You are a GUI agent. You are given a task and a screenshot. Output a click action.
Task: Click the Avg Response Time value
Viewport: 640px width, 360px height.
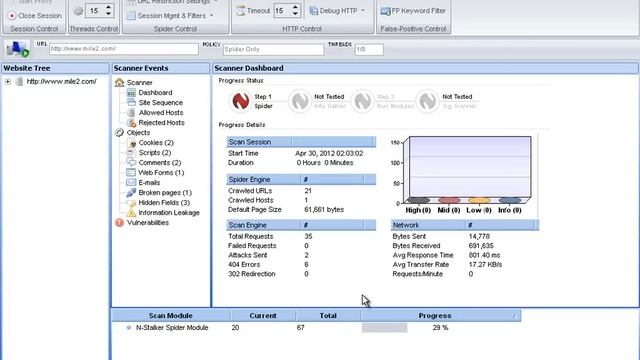[x=484, y=255]
